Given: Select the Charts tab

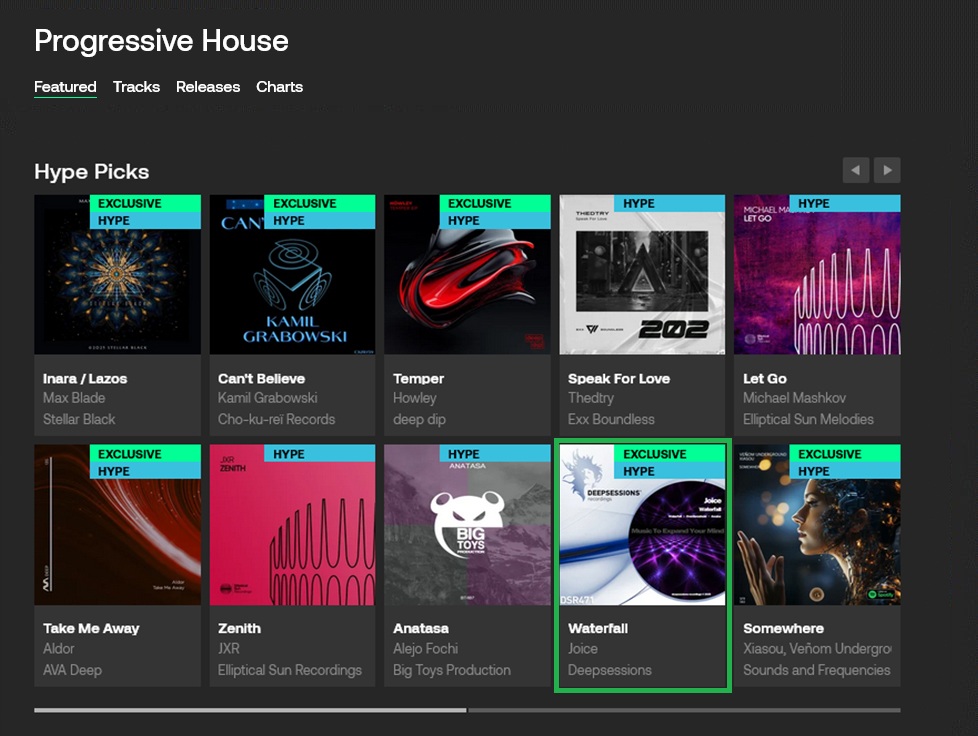Looking at the screenshot, I should coord(279,87).
